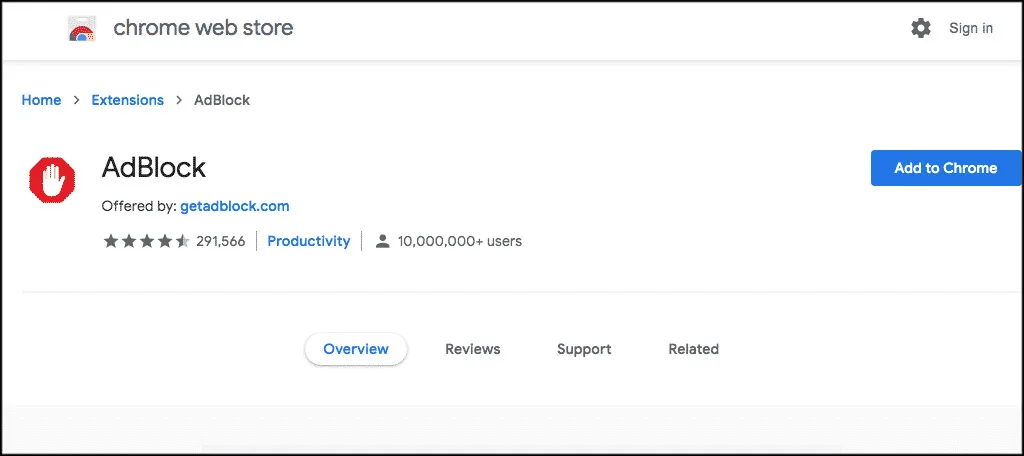The image size is (1024, 456).
Task: Click the "chrome web store" header title
Action: point(203,28)
